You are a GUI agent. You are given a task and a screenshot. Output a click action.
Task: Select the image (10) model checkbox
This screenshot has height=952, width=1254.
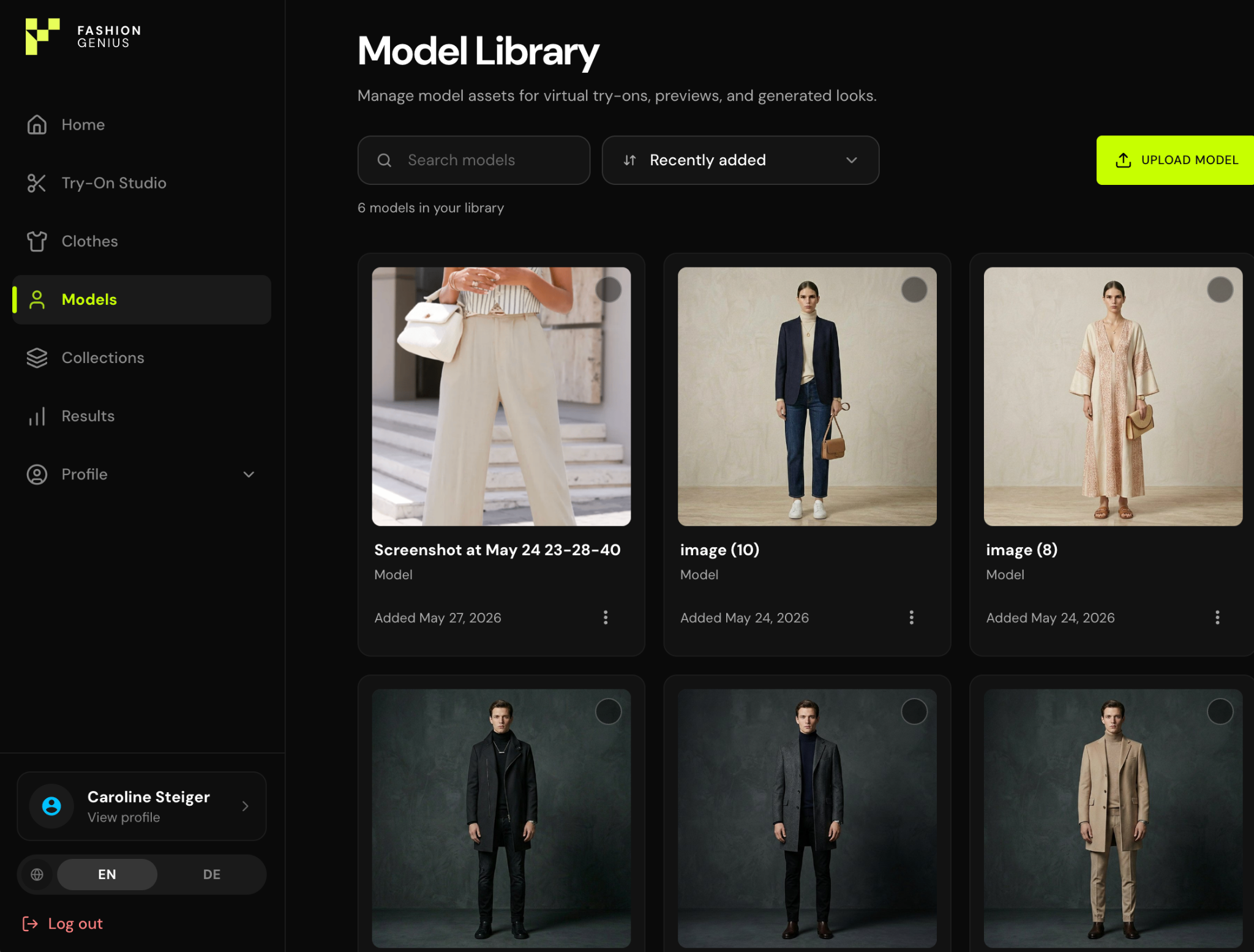[x=914, y=290]
